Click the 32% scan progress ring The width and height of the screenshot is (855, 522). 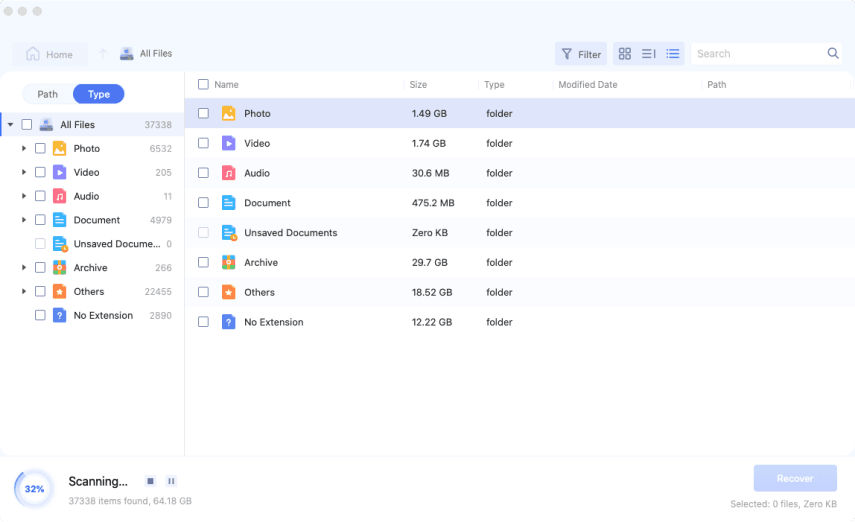pyautogui.click(x=34, y=489)
